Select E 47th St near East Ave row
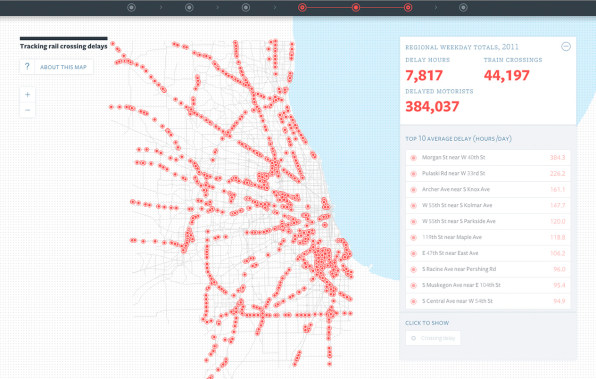Image resolution: width=596 pixels, height=379 pixels. (488, 253)
